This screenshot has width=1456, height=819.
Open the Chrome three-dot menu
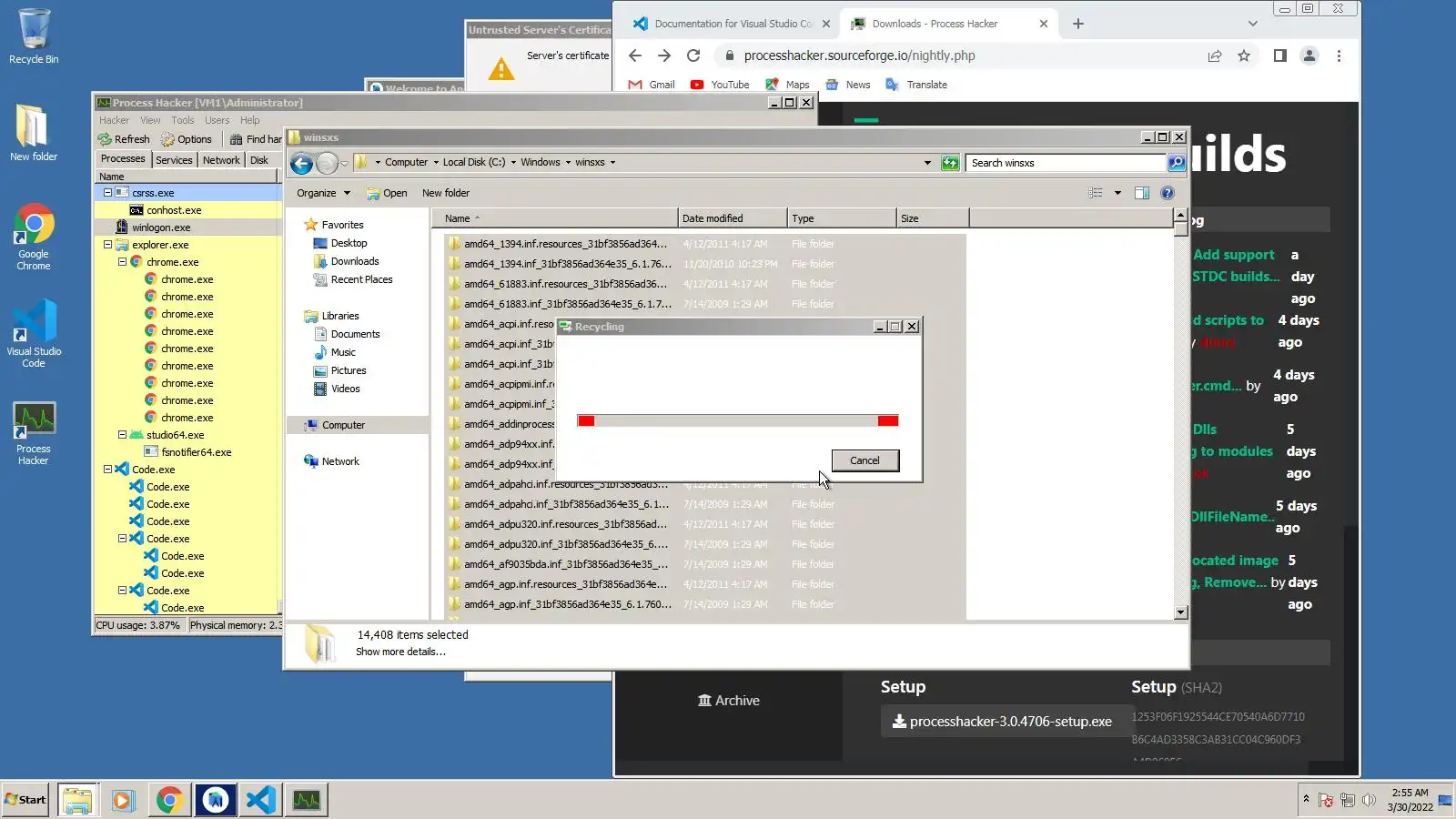pyautogui.click(x=1339, y=56)
